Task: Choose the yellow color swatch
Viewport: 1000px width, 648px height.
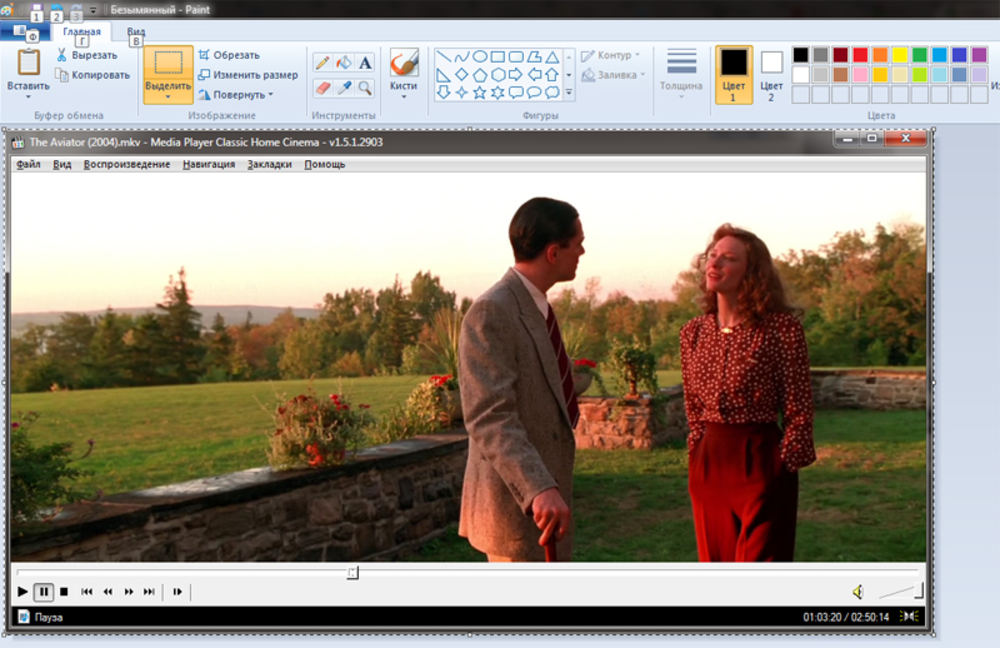Action: pyautogui.click(x=900, y=55)
